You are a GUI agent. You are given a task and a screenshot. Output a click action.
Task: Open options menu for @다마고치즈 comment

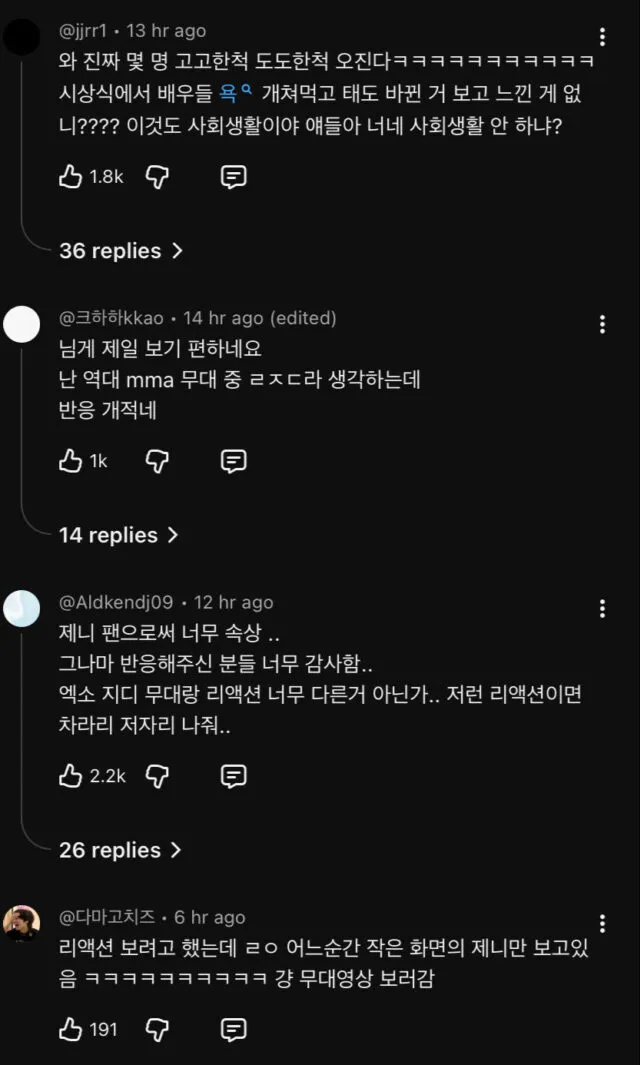602,923
